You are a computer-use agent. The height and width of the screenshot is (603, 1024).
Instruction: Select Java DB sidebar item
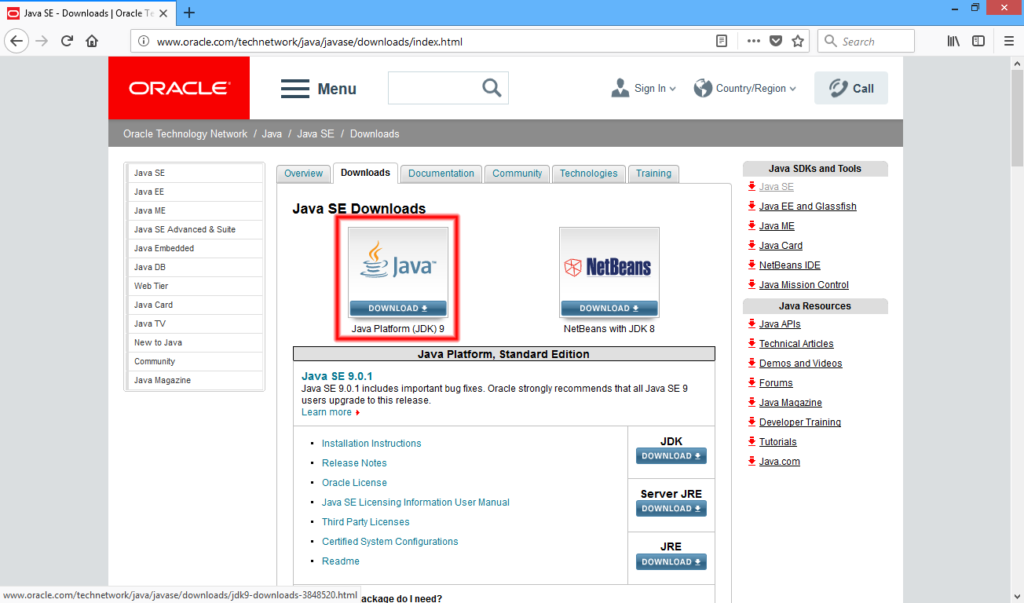coord(195,268)
